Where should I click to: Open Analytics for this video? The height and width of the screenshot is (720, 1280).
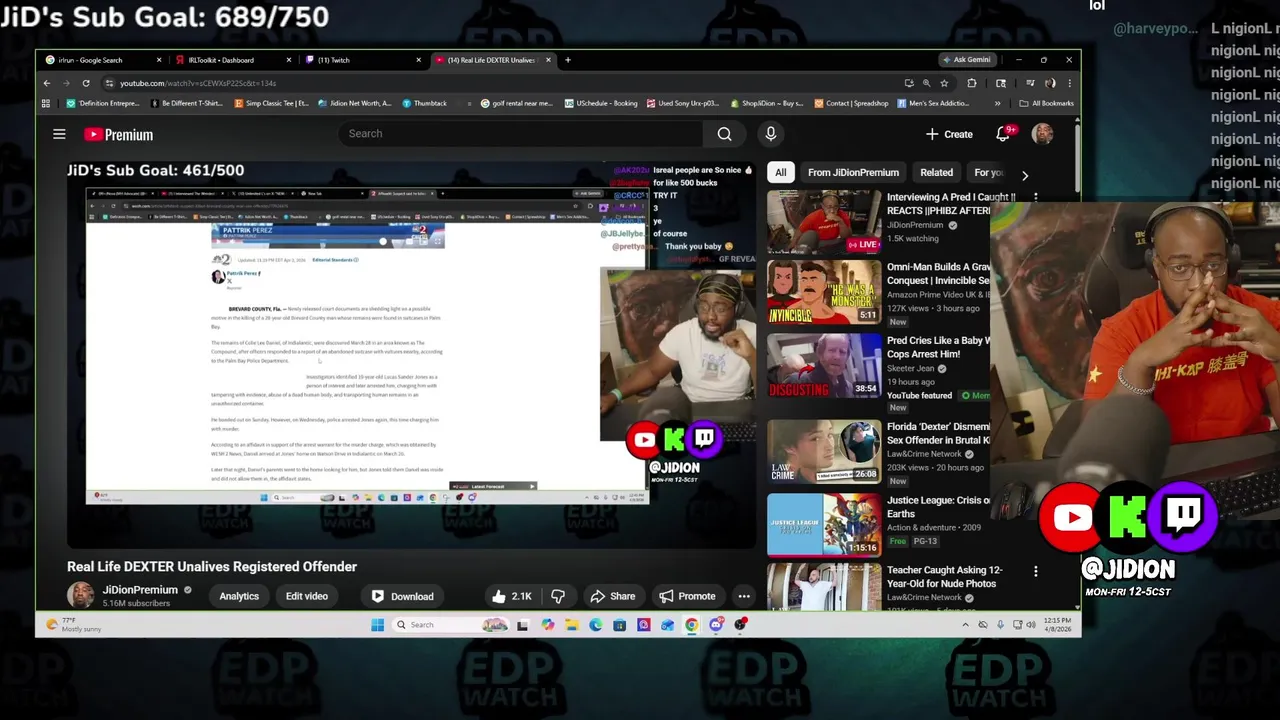tap(239, 596)
